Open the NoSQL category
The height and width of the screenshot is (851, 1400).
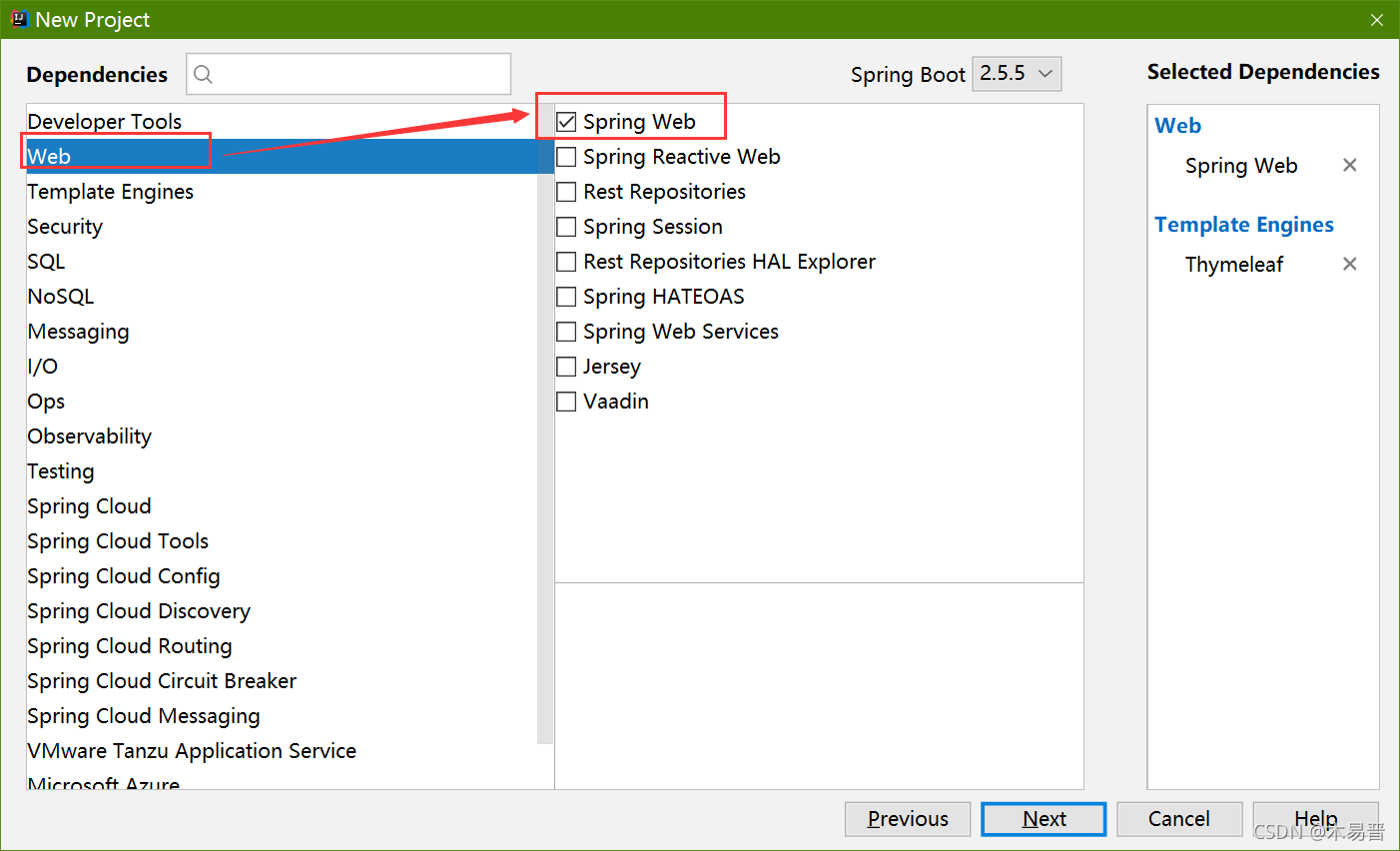click(282, 297)
